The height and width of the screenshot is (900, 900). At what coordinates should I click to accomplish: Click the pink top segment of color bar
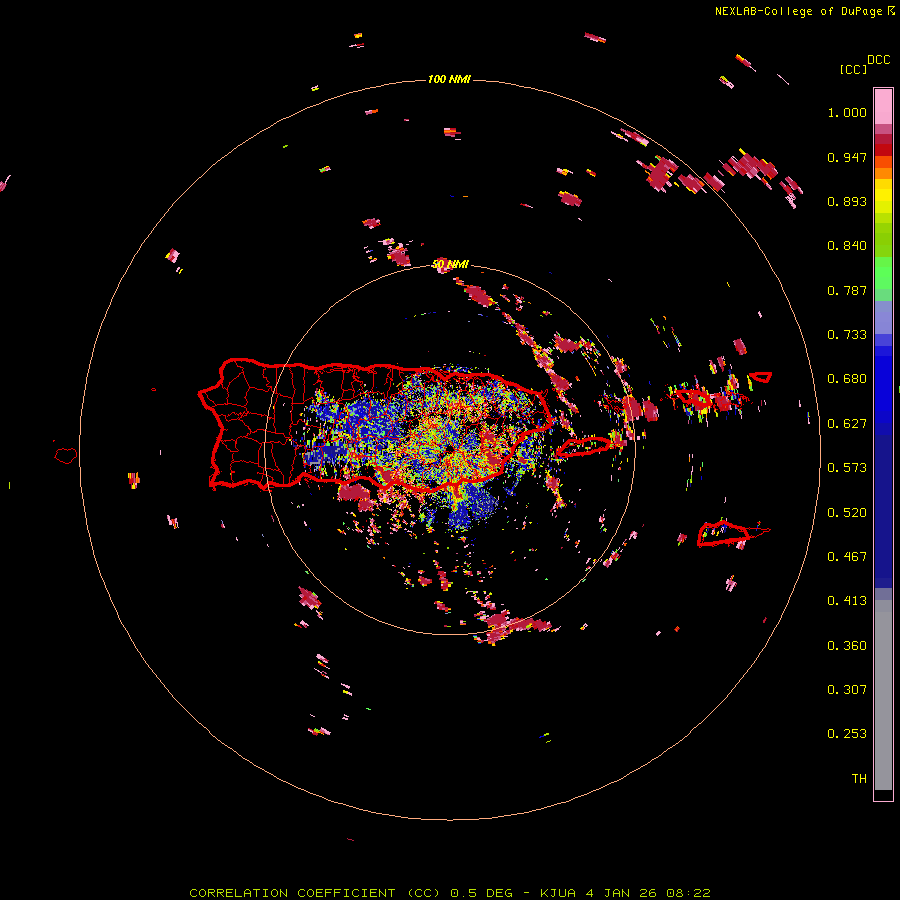[883, 107]
